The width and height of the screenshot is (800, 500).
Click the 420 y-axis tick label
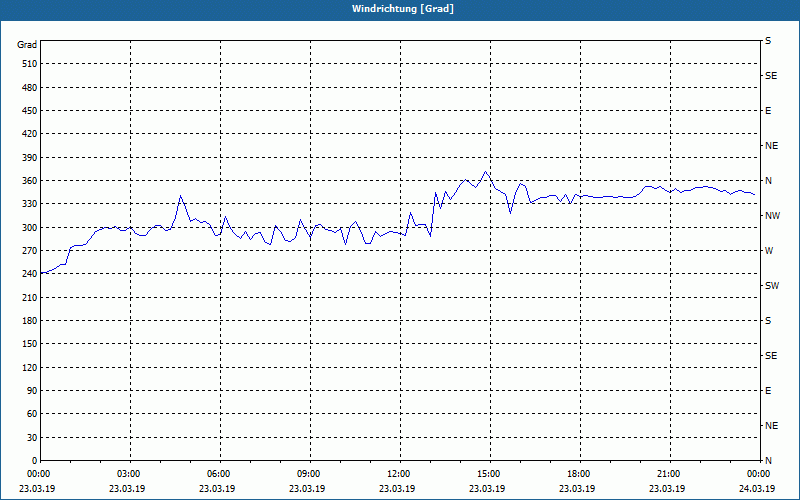pos(30,134)
